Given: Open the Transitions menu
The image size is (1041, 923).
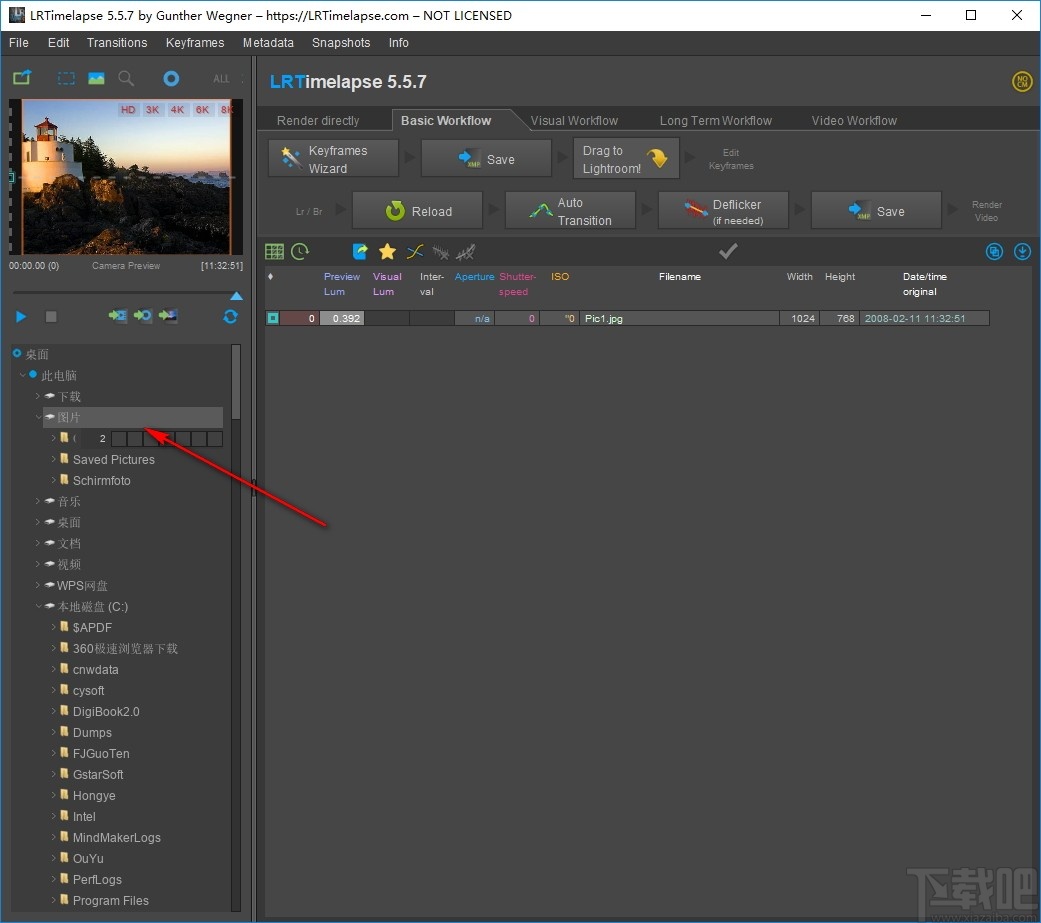Looking at the screenshot, I should 117,42.
